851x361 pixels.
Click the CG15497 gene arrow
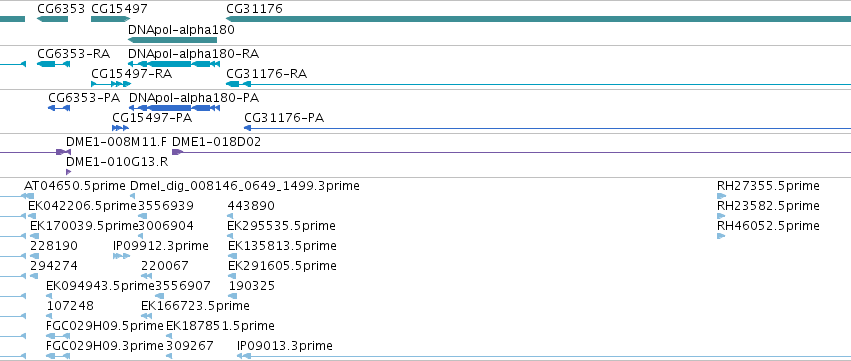pyautogui.click(x=111, y=20)
